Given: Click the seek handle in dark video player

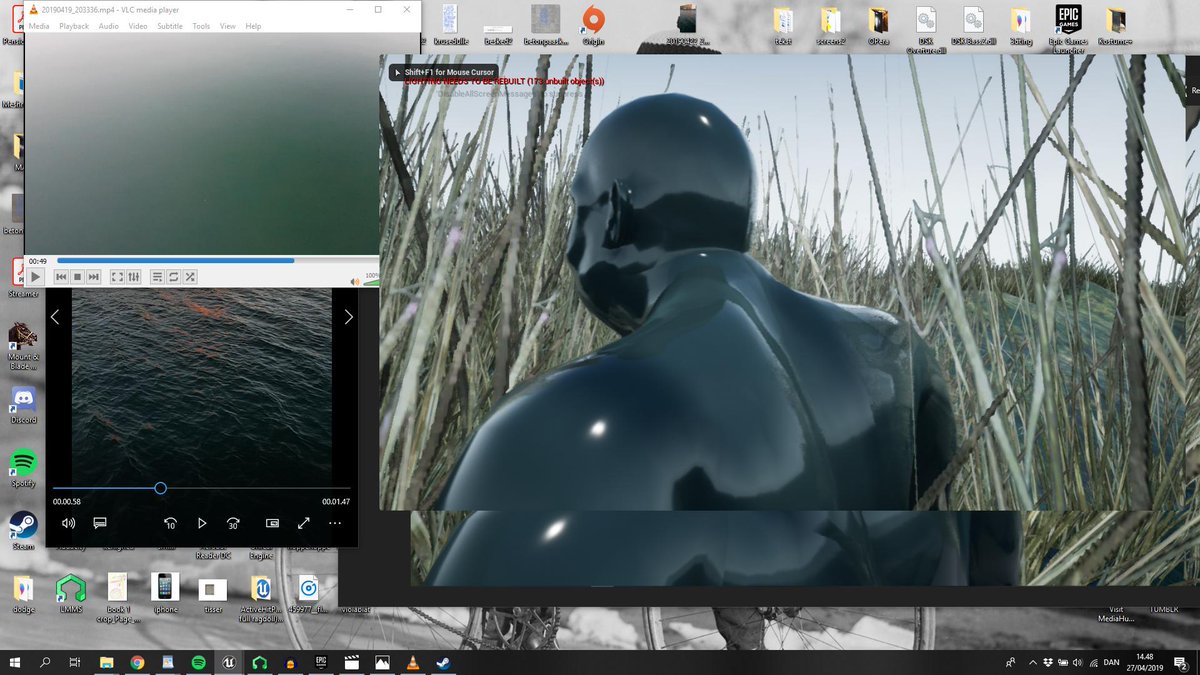Looking at the screenshot, I should pos(160,488).
